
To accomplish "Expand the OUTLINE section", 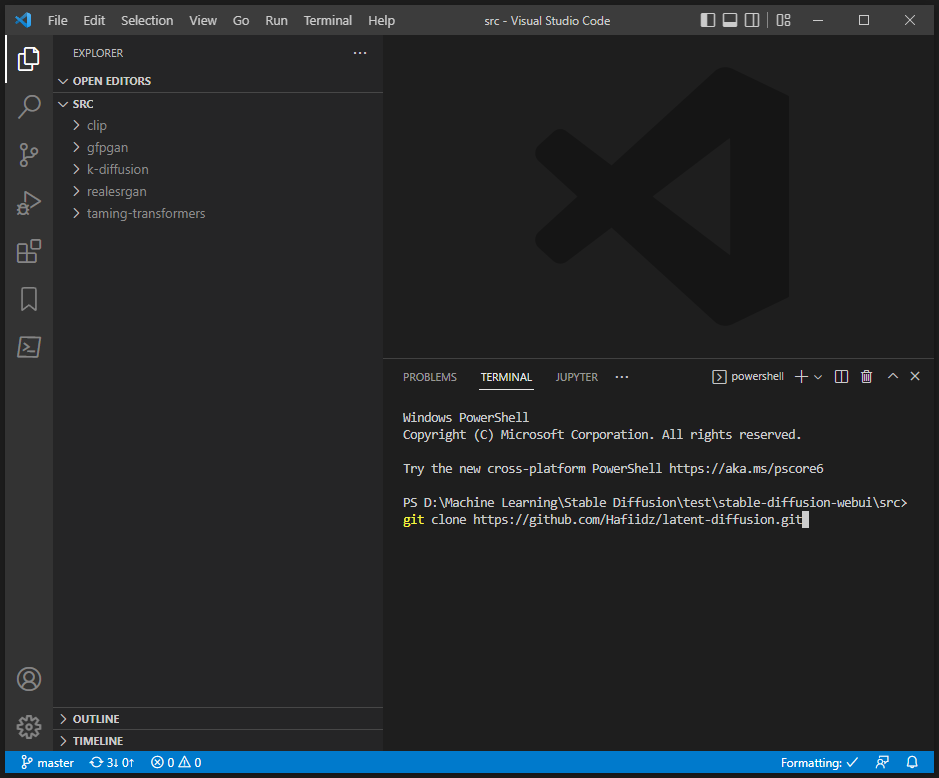I will [x=218, y=719].
